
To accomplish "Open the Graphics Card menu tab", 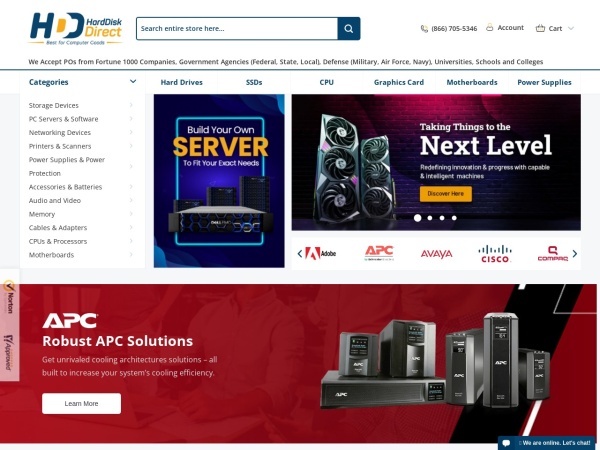I will coord(399,82).
